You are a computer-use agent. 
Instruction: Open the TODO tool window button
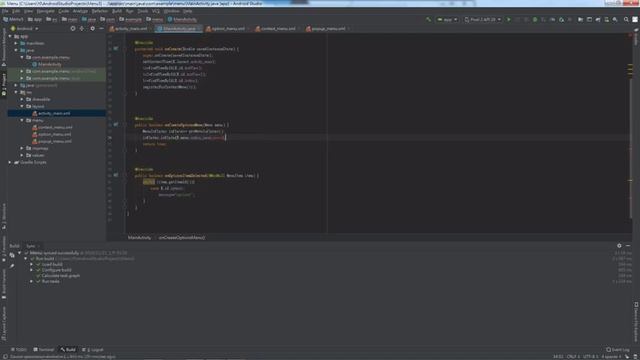(x=19, y=350)
